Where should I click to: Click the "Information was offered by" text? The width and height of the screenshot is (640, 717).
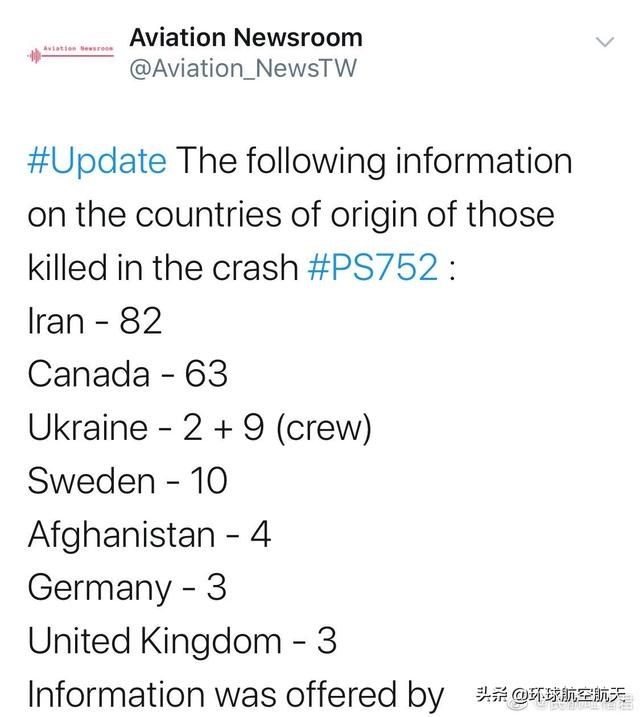[x=236, y=694]
